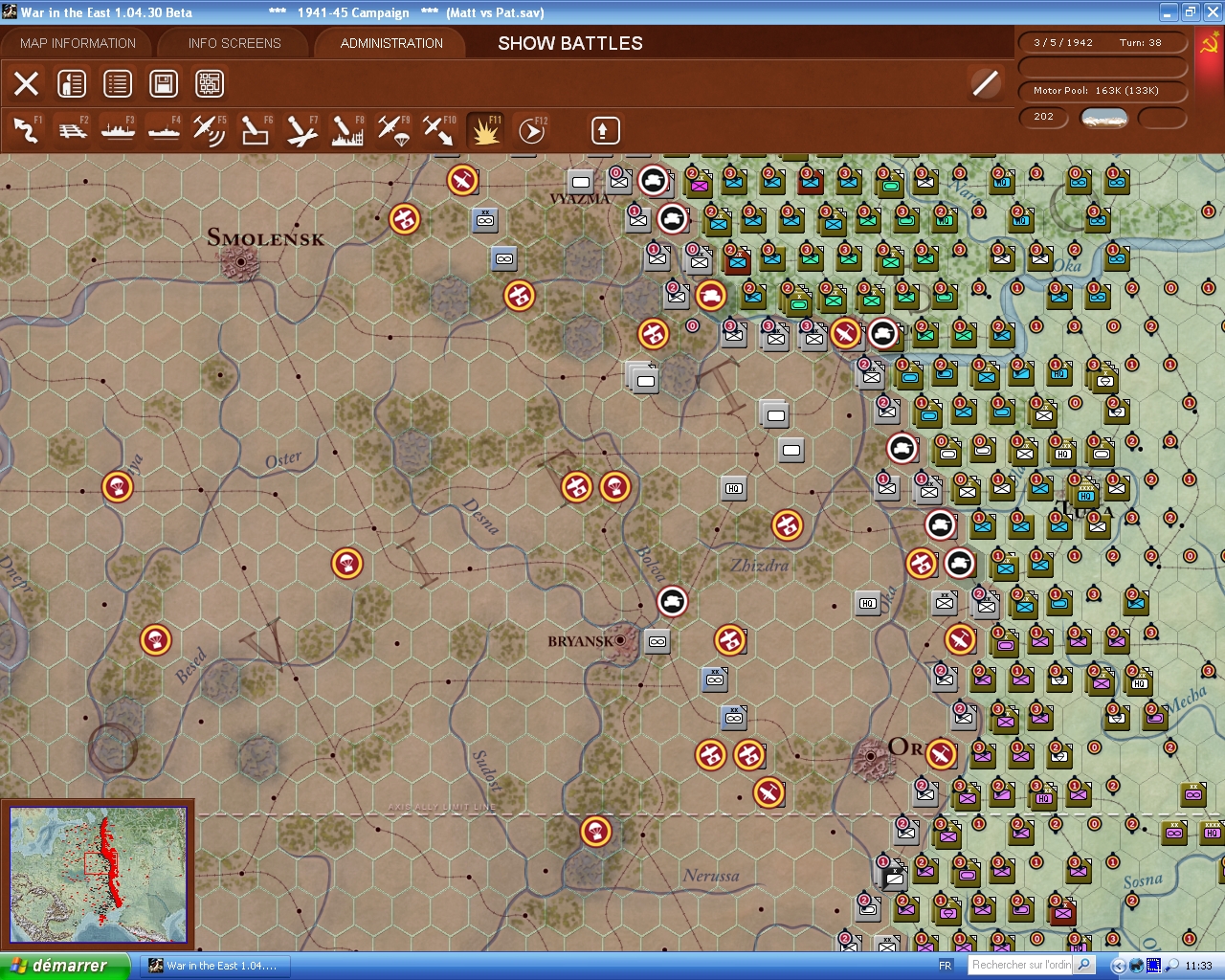Click the Turn: 38 indicator
This screenshot has width=1225, height=980.
pyautogui.click(x=1141, y=42)
